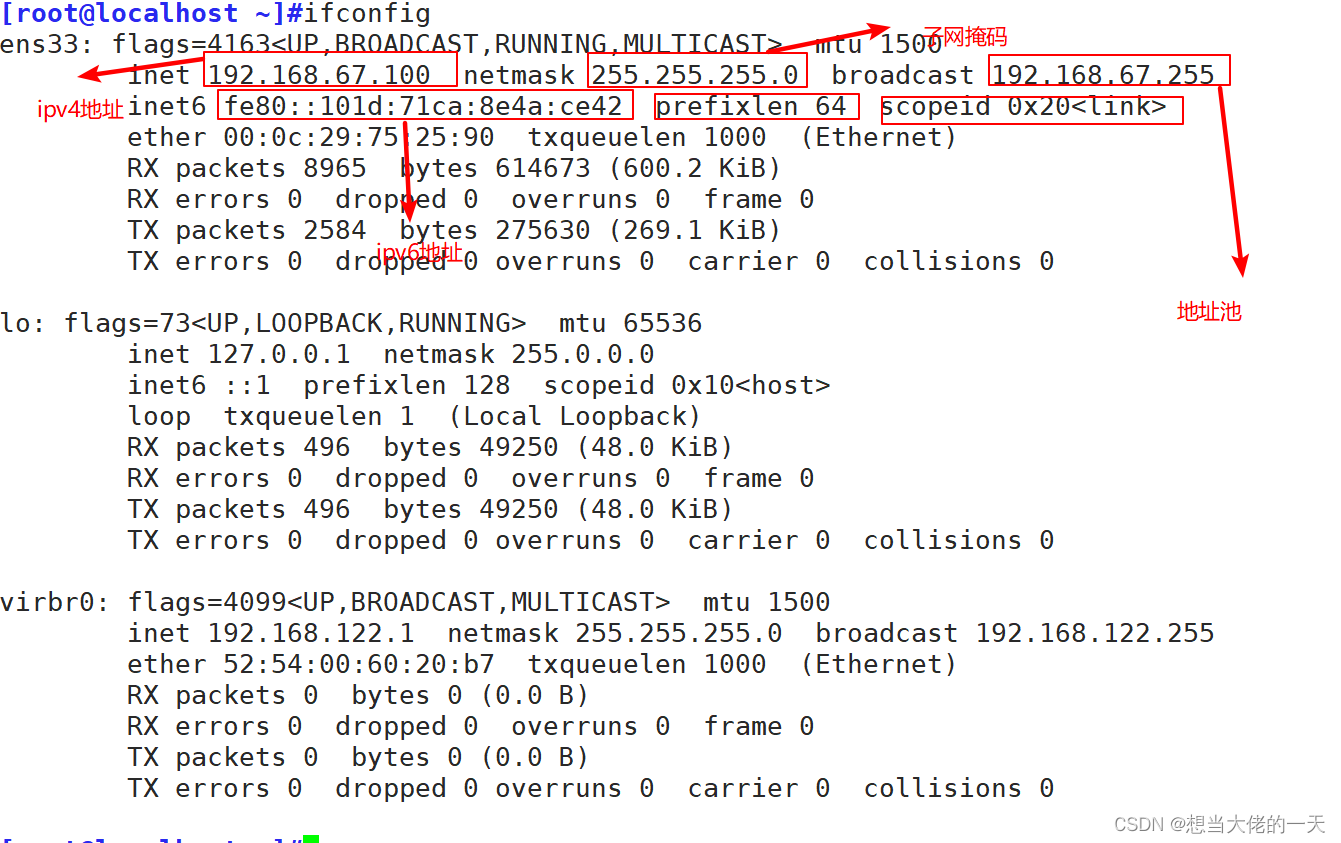Select loopback address 127.0.0.1
Viewport: 1341px width, 843px height.
(279, 354)
